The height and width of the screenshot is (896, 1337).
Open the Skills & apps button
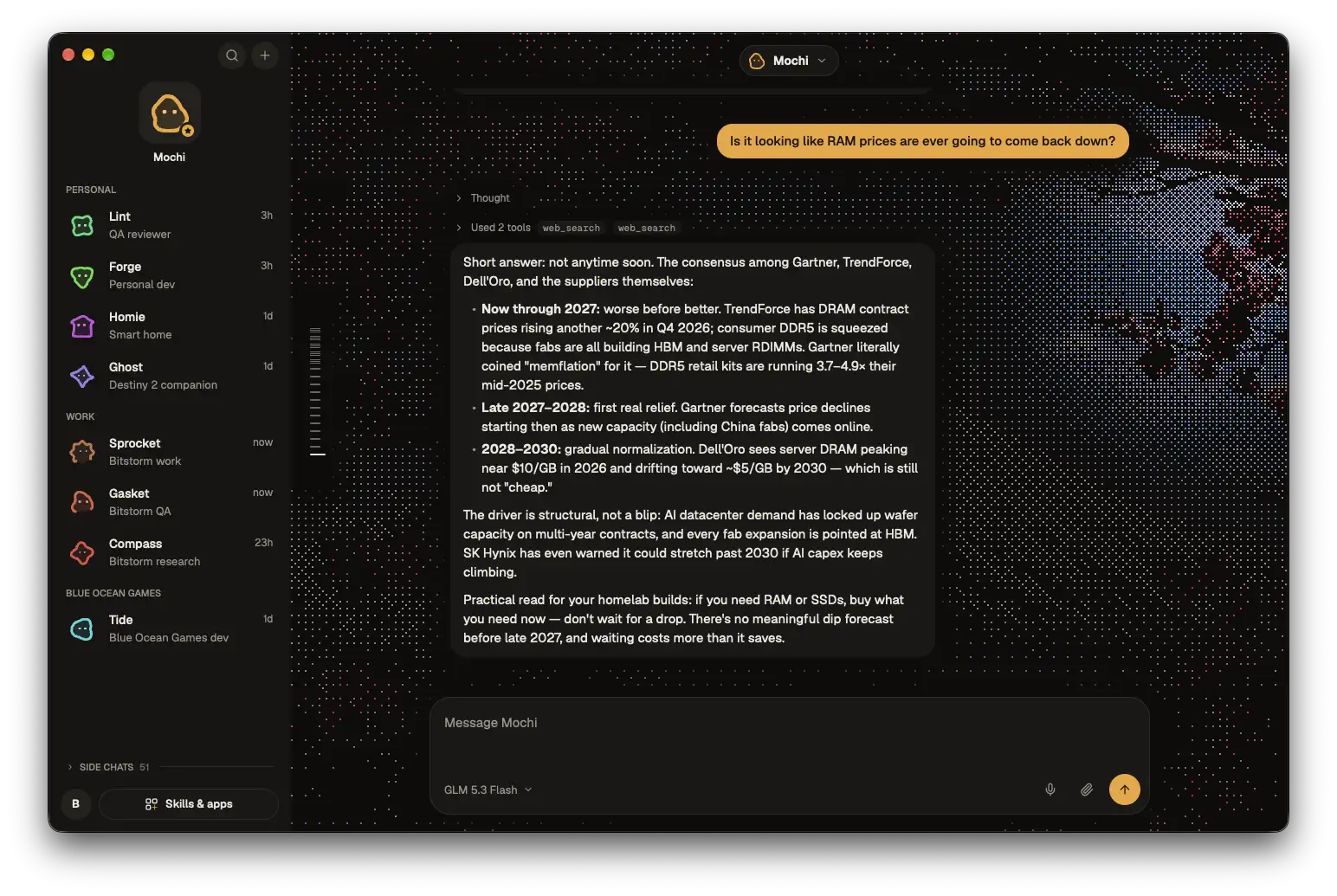click(189, 804)
